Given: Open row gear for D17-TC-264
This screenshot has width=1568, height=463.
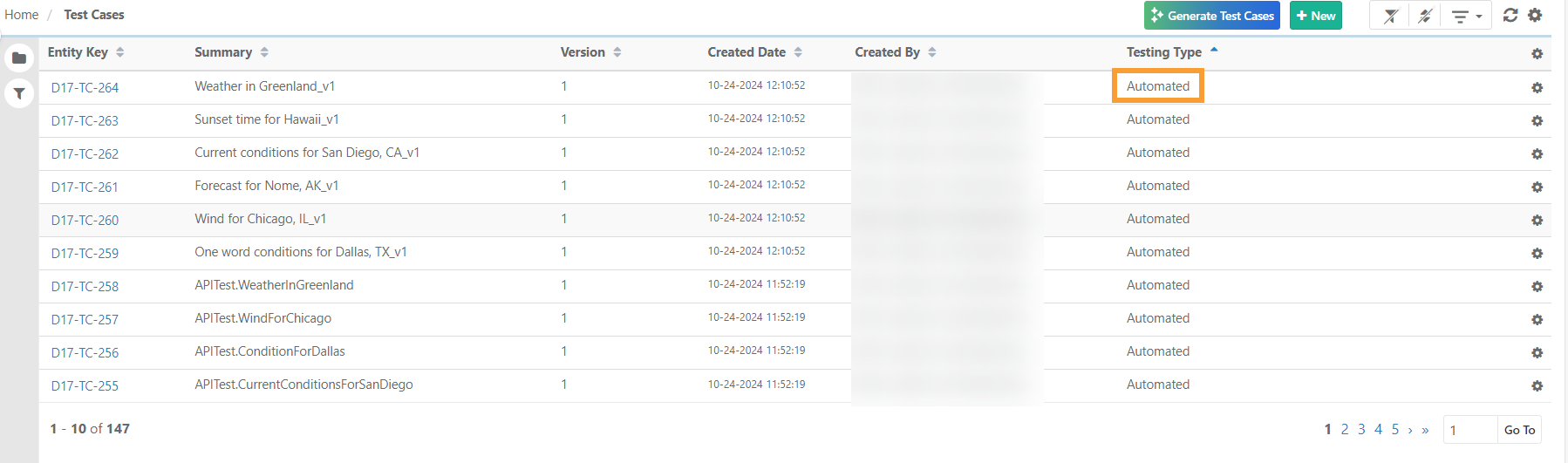Looking at the screenshot, I should [x=1537, y=88].
